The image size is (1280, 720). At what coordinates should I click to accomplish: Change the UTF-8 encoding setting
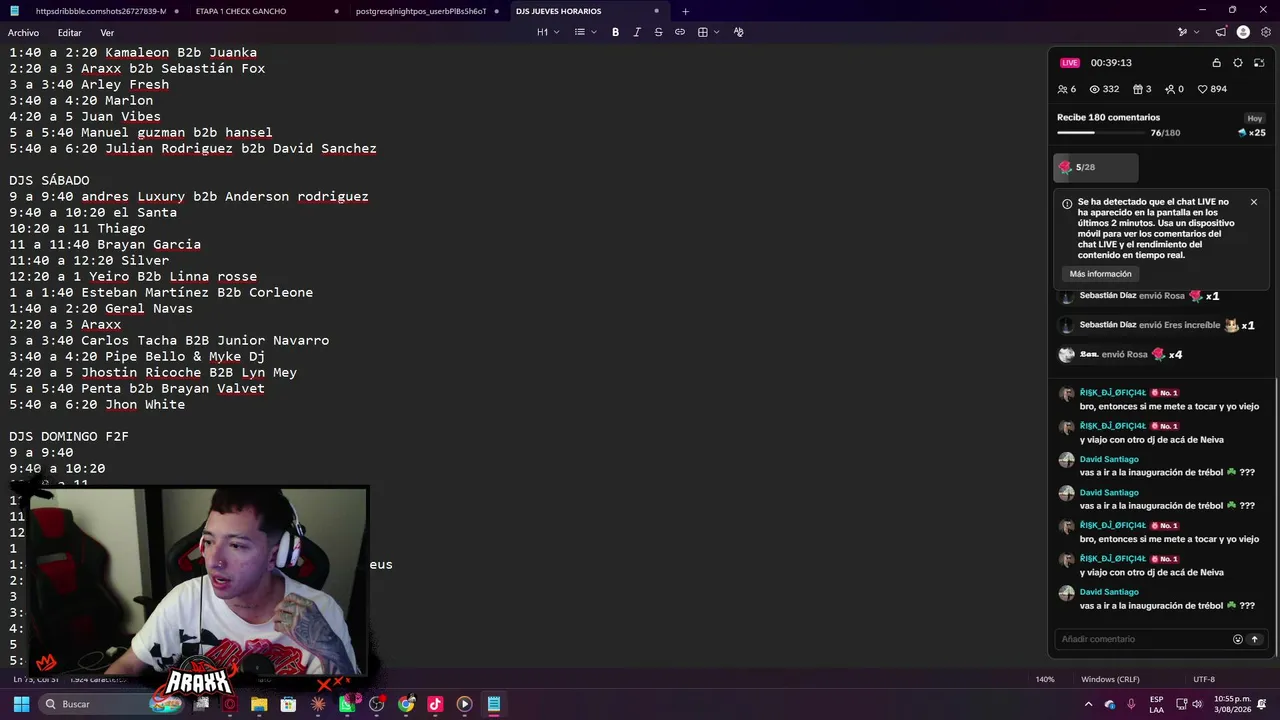tap(1204, 680)
